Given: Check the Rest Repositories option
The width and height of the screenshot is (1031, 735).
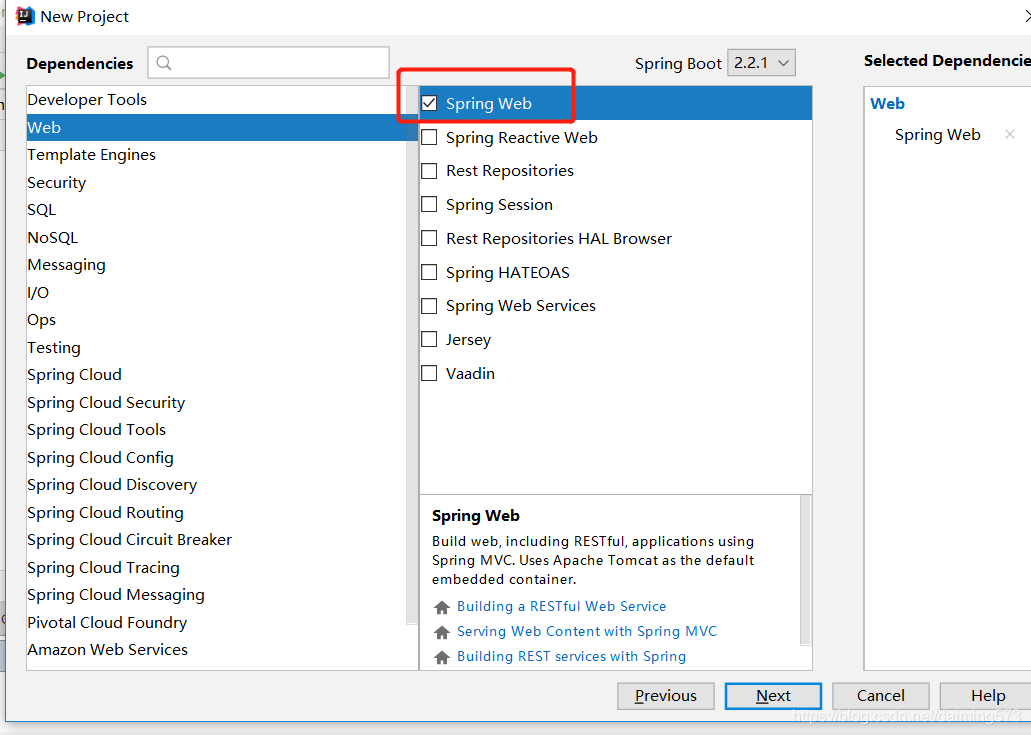Looking at the screenshot, I should point(429,171).
